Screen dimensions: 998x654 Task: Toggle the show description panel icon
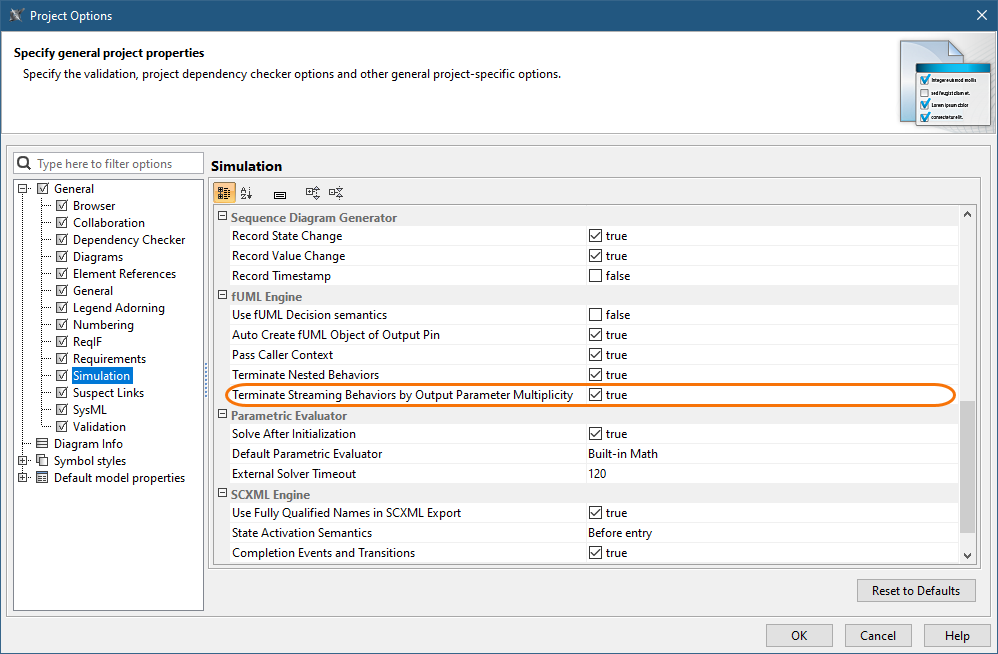[280, 193]
